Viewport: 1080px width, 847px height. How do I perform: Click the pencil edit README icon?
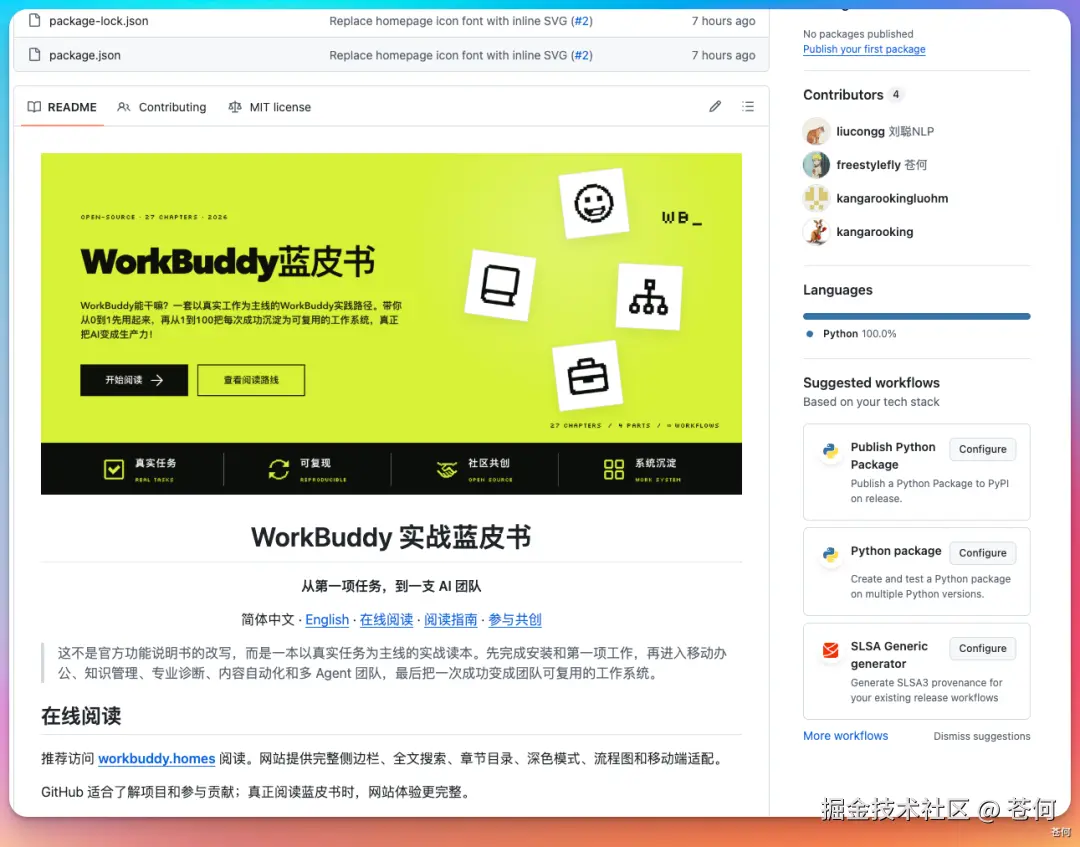coord(715,106)
